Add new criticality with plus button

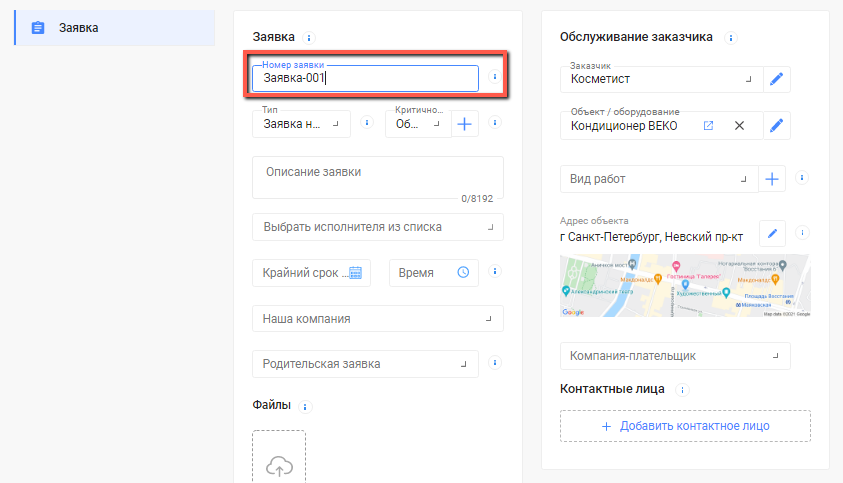[x=465, y=124]
